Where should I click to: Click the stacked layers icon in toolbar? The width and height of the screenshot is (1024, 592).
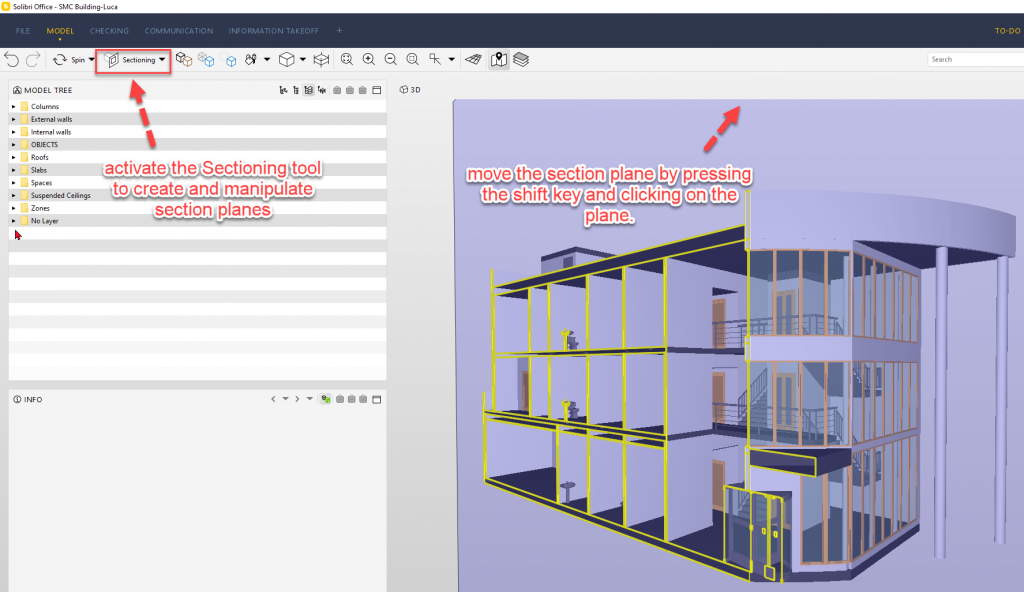pos(520,59)
